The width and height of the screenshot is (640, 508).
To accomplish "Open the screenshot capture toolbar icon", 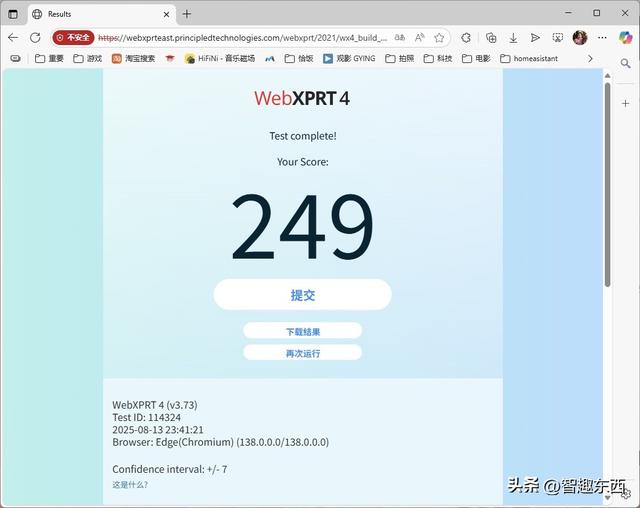I will (557, 38).
